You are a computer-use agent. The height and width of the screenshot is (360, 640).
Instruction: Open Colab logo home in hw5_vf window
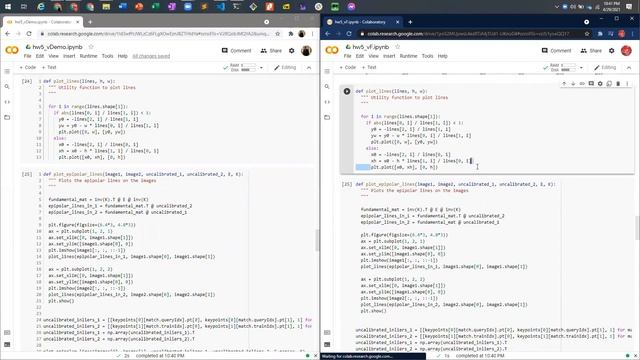coord(332,50)
